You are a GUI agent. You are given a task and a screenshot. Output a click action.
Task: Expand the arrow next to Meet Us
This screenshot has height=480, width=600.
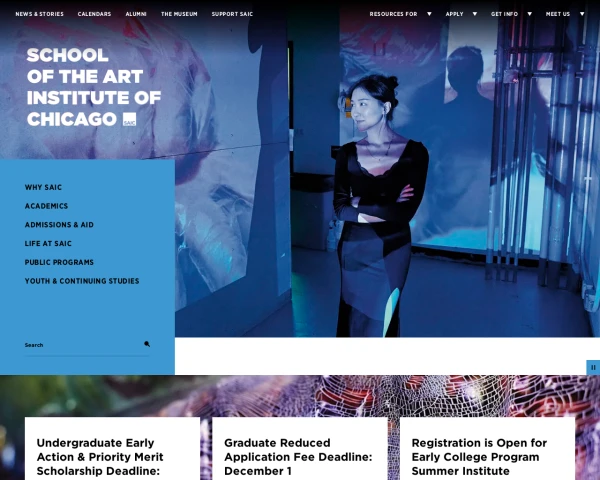point(582,14)
